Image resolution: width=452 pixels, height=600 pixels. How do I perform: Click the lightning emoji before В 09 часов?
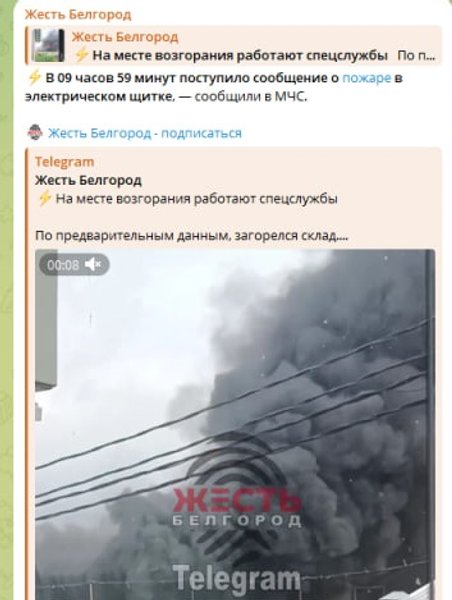point(34,78)
